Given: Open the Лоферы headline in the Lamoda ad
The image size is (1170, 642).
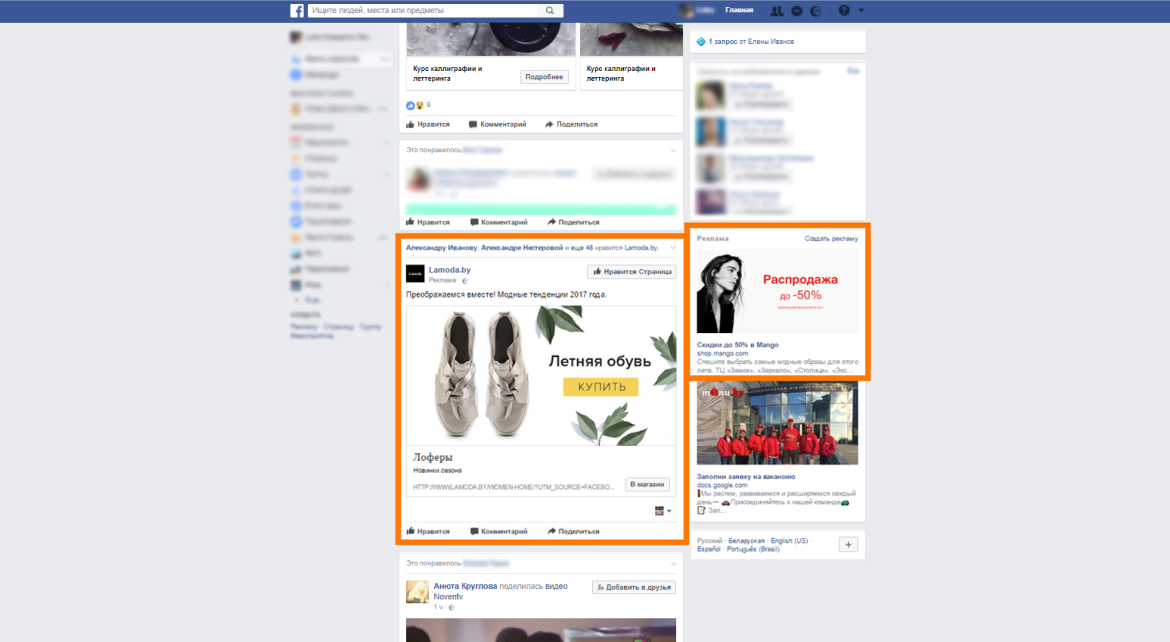Looking at the screenshot, I should coord(433,457).
